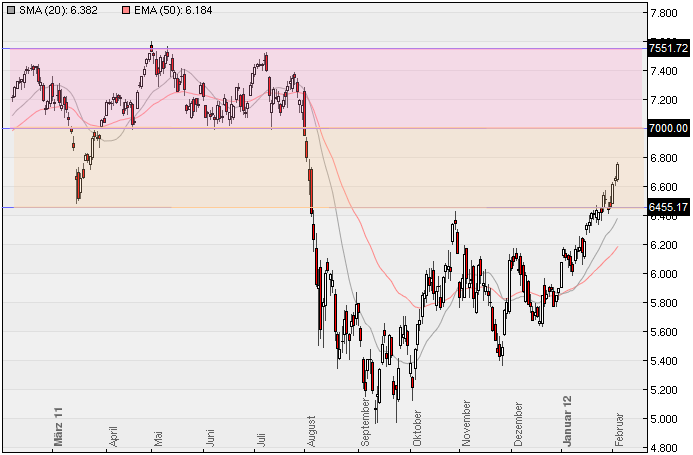This screenshot has height=455, width=693.
Task: Click the August date axis label
Action: click(x=311, y=431)
